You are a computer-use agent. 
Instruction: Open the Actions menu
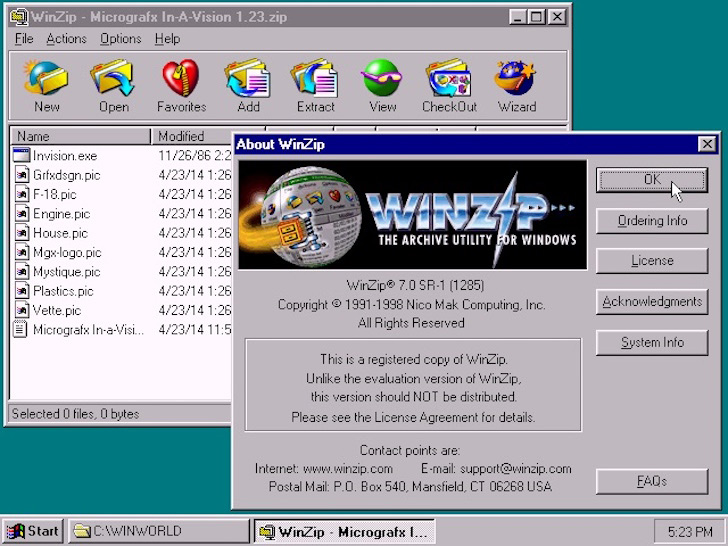tap(66, 39)
